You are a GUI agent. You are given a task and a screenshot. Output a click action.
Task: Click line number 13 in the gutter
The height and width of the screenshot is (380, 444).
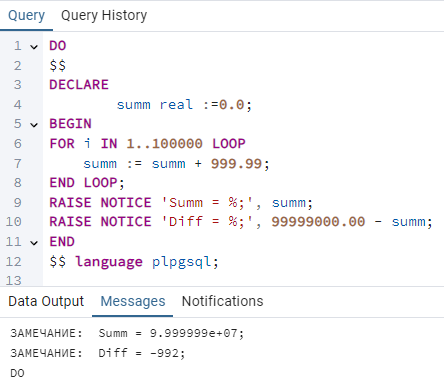pos(13,281)
